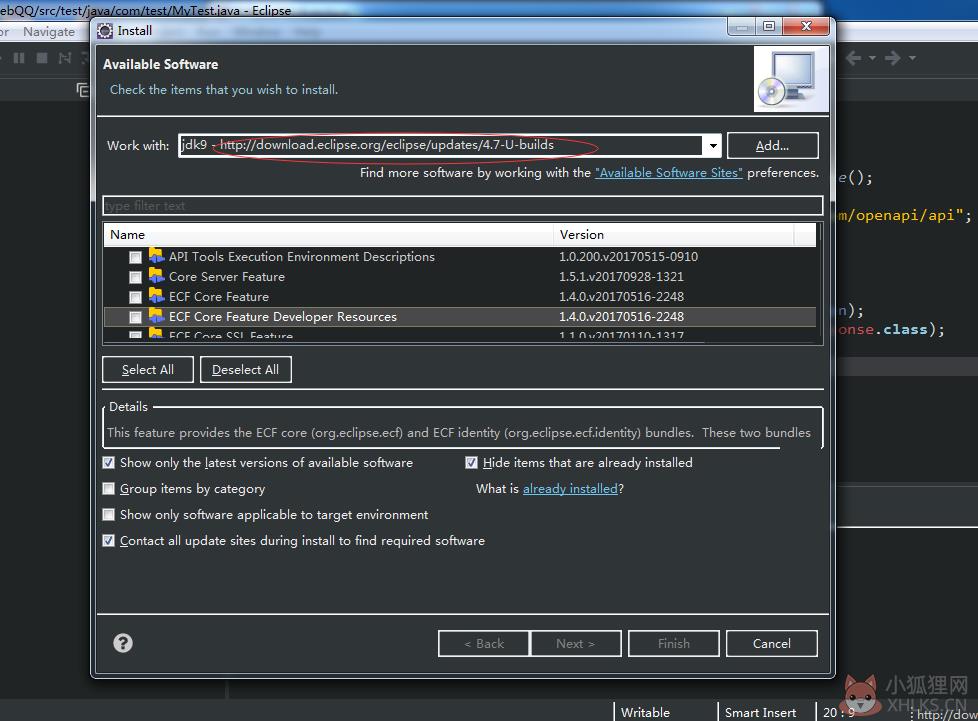Check the ECF Core Feature box
This screenshot has width=978, height=721.
(135, 297)
